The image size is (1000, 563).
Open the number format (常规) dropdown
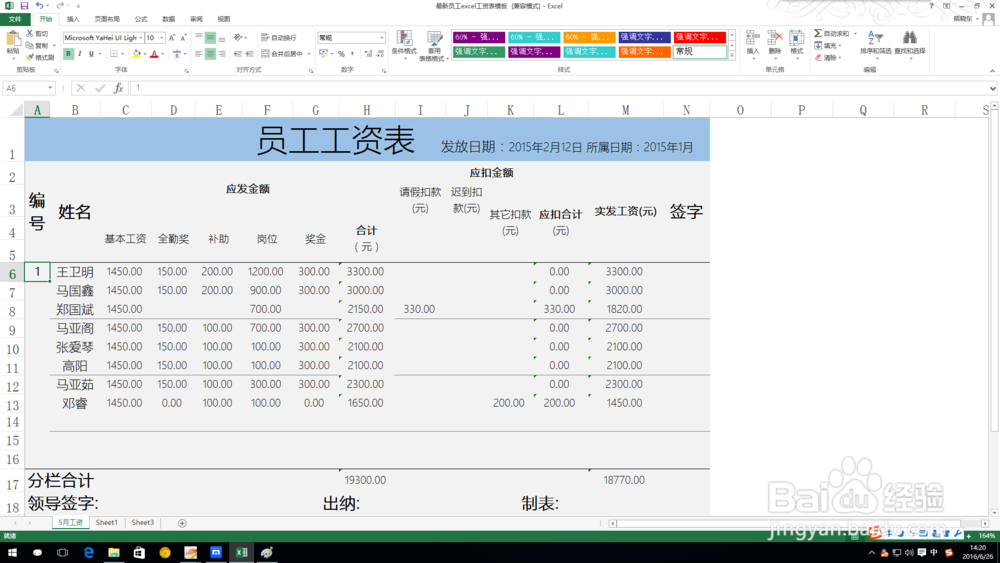coord(381,38)
